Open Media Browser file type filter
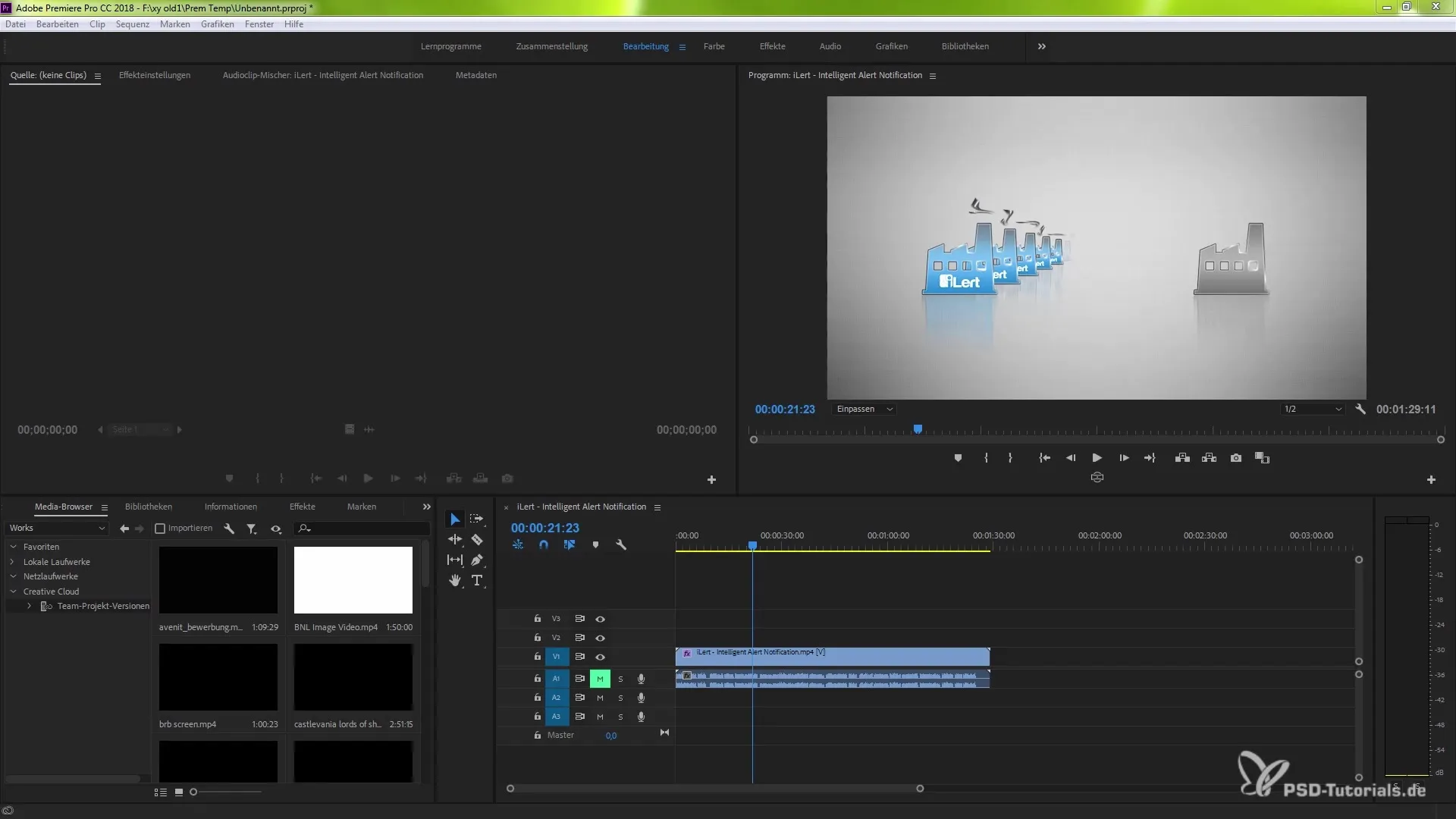This screenshot has width=1456, height=819. (251, 529)
